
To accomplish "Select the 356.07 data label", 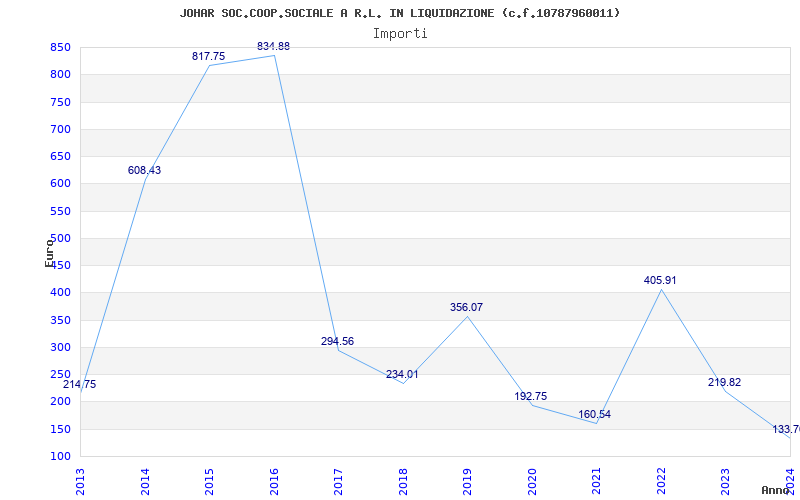I will coord(466,308).
